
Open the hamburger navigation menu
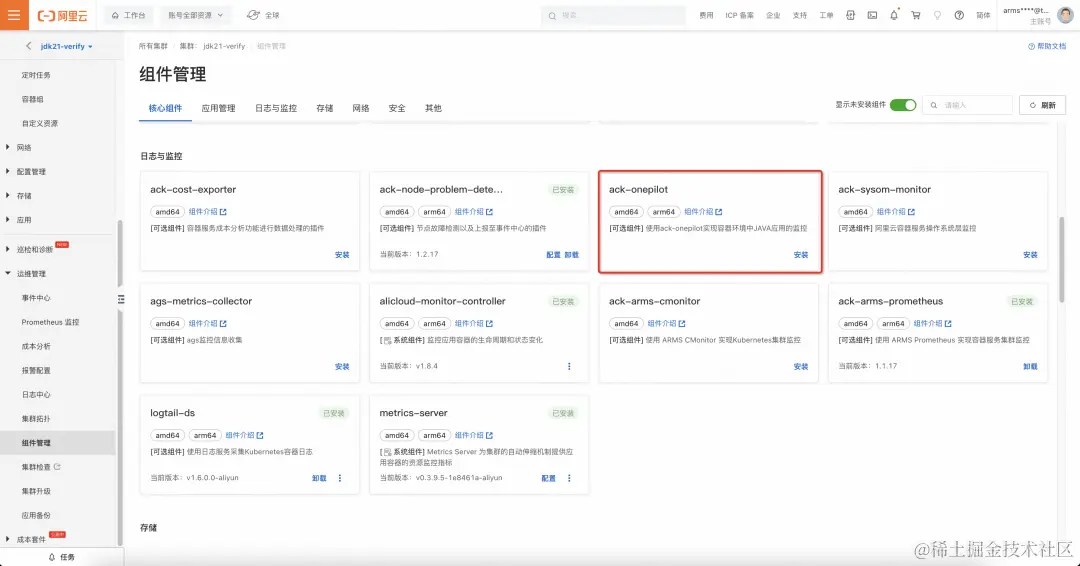click(x=14, y=14)
